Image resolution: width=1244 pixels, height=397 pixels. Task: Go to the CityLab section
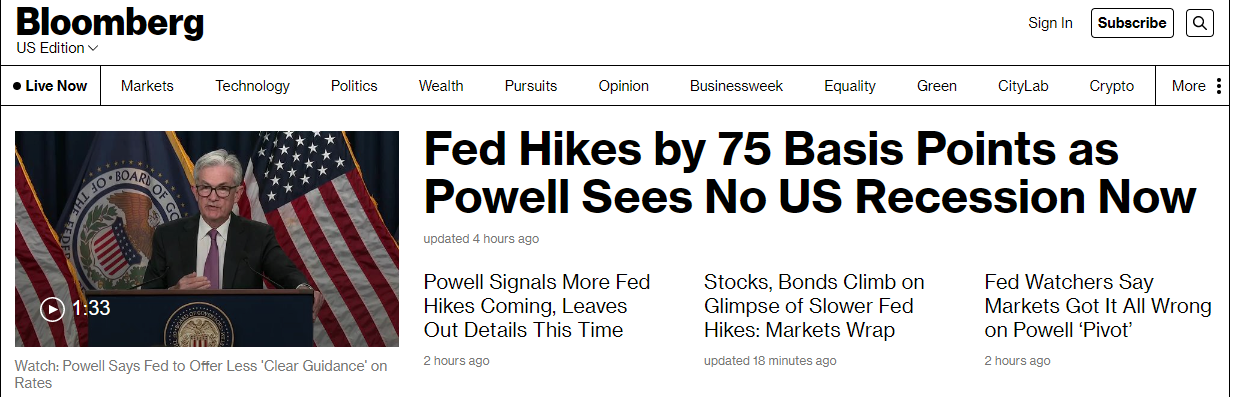(x=1023, y=86)
